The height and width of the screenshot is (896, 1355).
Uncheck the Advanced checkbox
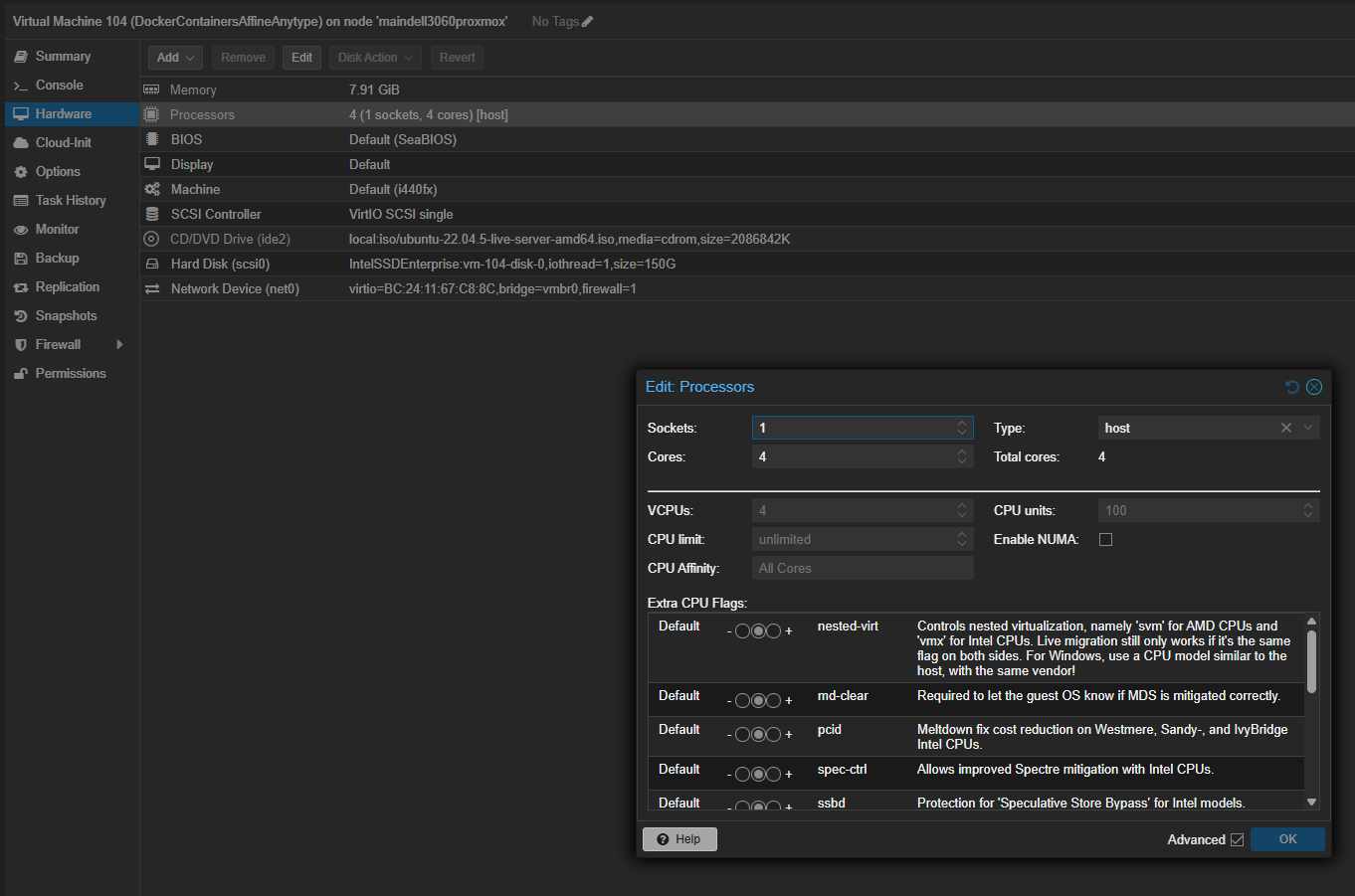[x=1237, y=840]
